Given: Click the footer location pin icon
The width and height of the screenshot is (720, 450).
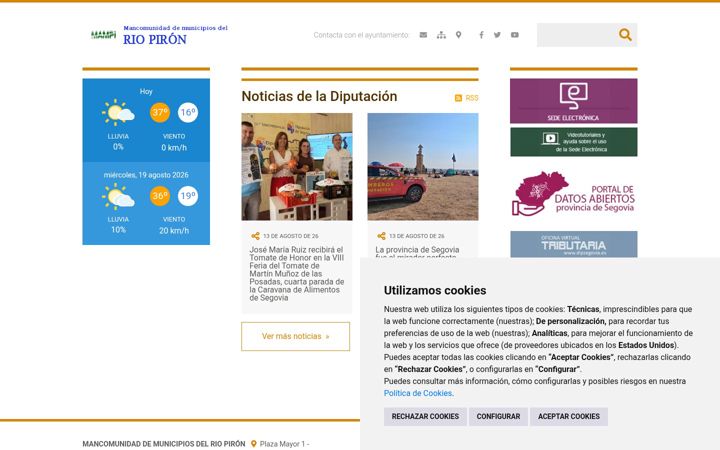Looking at the screenshot, I should (x=253, y=444).
